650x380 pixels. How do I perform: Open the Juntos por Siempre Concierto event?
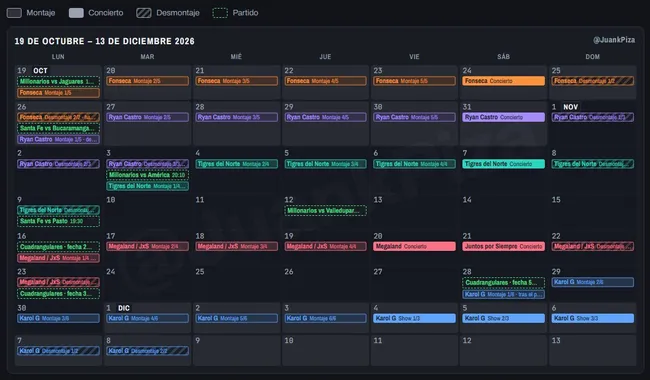pos(504,247)
